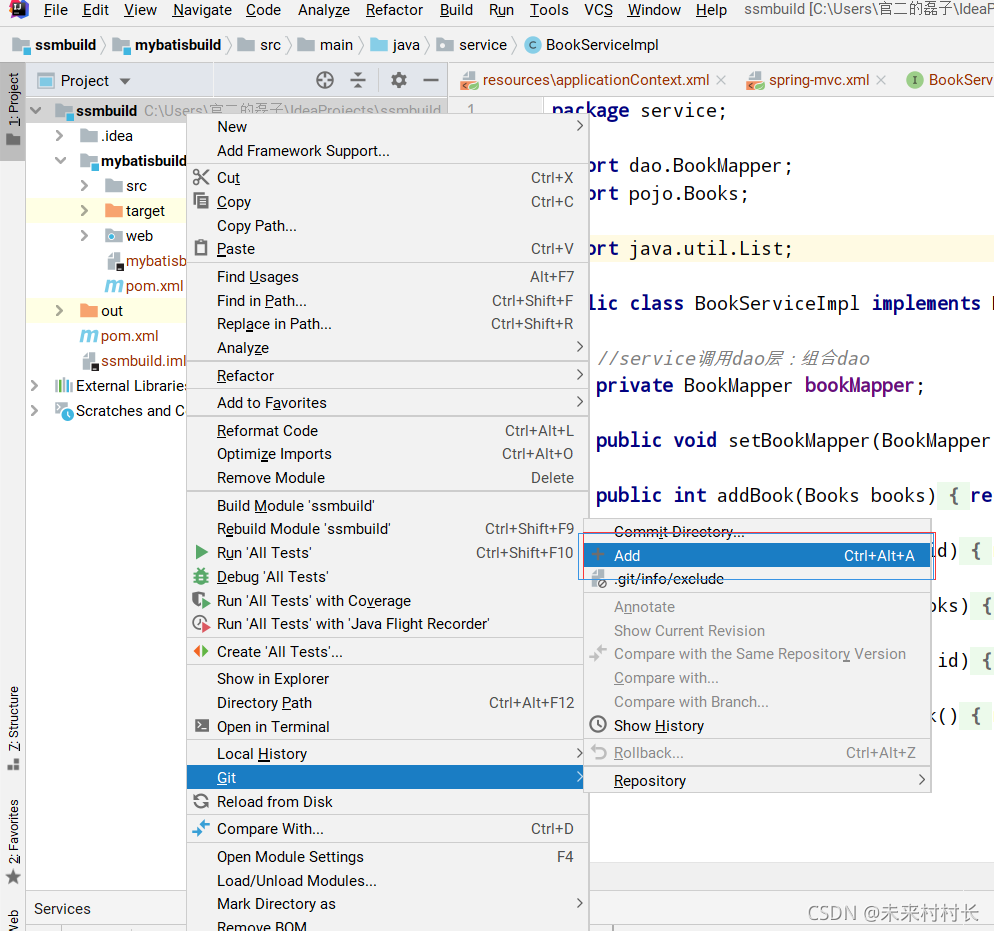Click the Create 'All Tests' configuration icon
This screenshot has width=994, height=931.
point(201,652)
